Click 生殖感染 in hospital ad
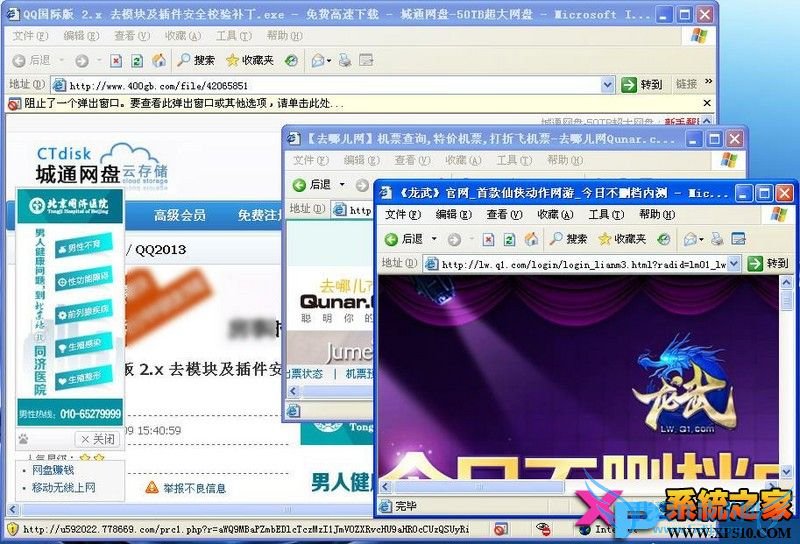 pos(84,345)
